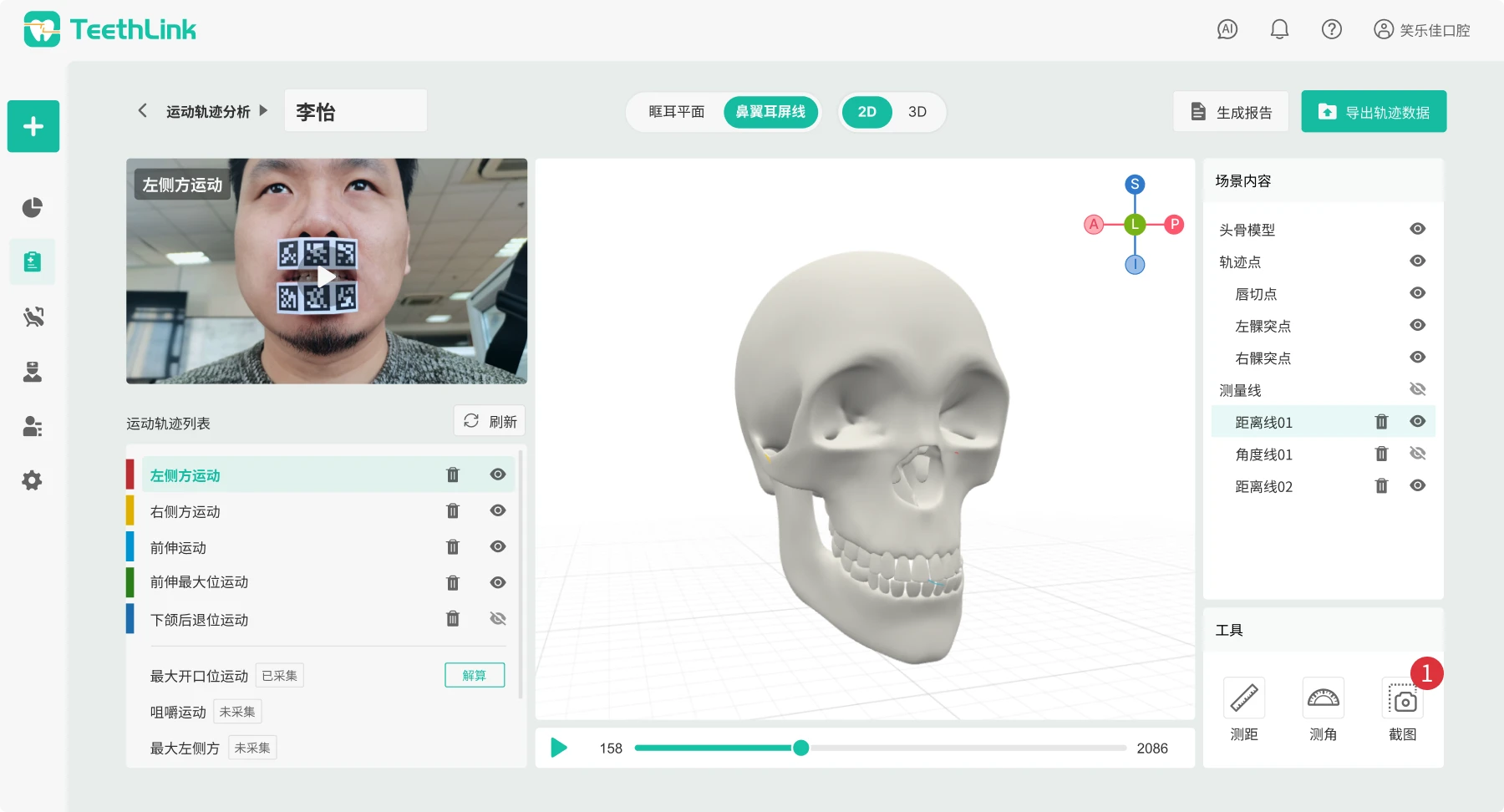The width and height of the screenshot is (1504, 812).
Task: Click the P axis of the orientation gizmo
Action: pyautogui.click(x=1174, y=224)
